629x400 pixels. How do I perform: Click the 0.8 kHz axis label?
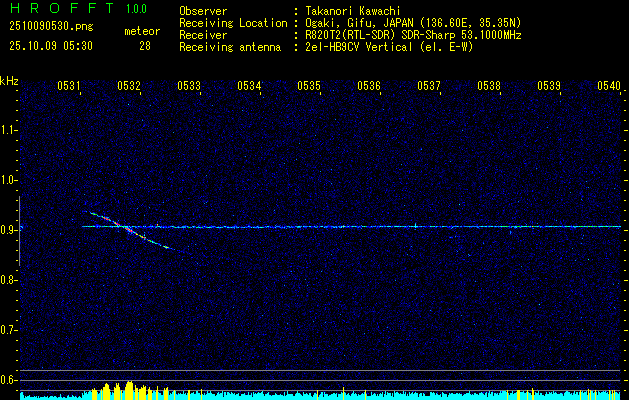(x=8, y=280)
